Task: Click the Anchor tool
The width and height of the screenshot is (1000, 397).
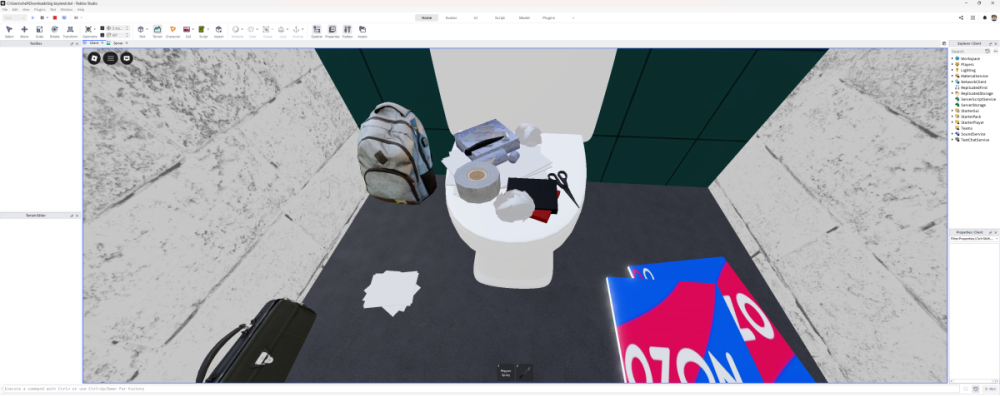Action: pos(297,31)
